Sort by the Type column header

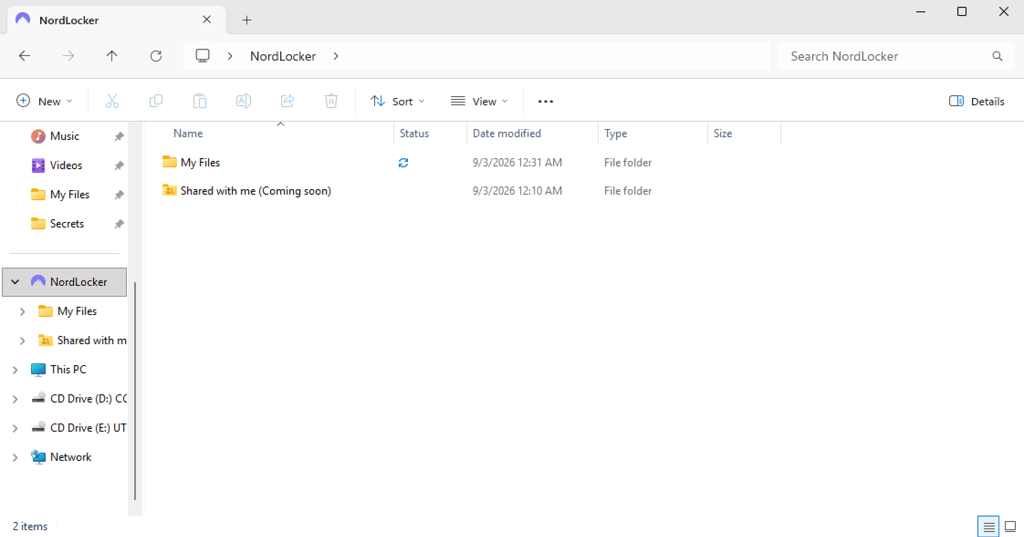coord(615,133)
